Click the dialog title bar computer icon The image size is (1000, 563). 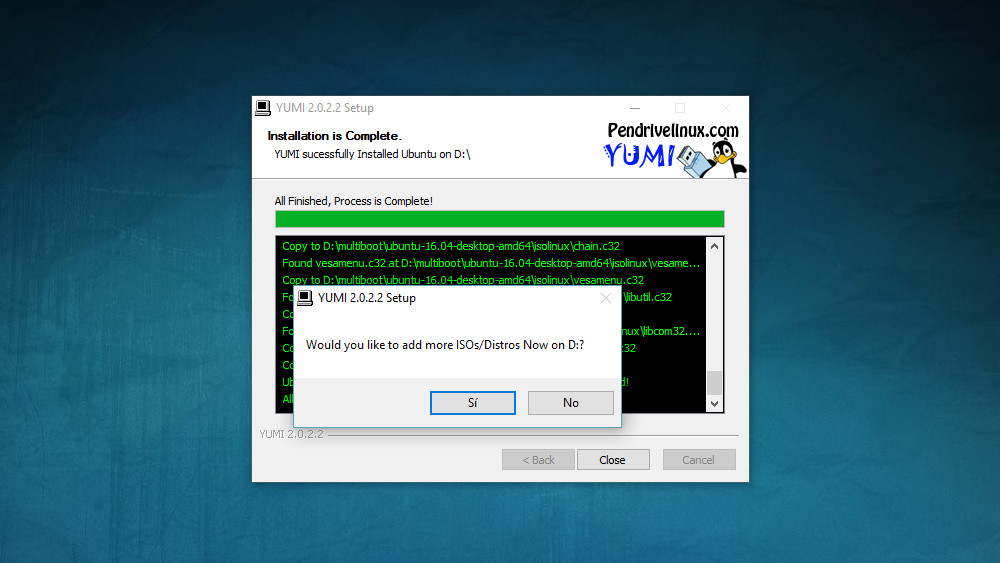(305, 298)
